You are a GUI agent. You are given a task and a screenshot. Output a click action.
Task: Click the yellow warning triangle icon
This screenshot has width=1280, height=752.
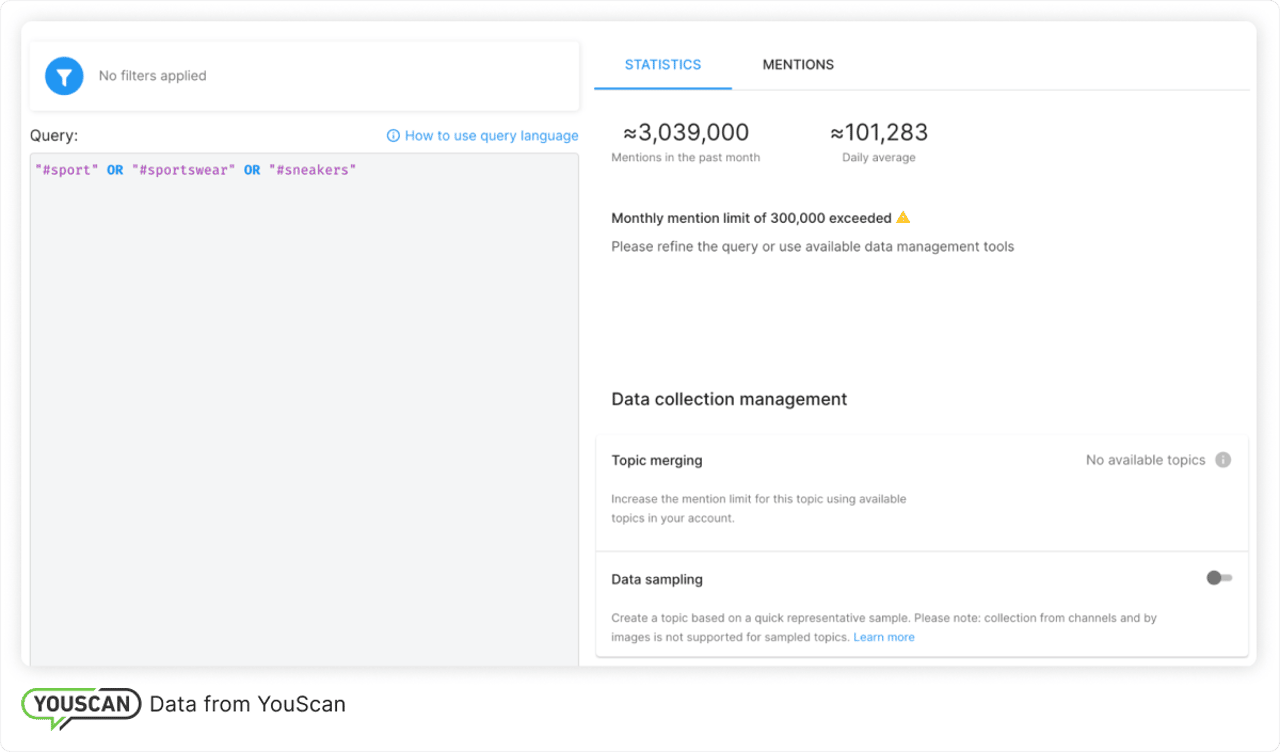pos(903,217)
